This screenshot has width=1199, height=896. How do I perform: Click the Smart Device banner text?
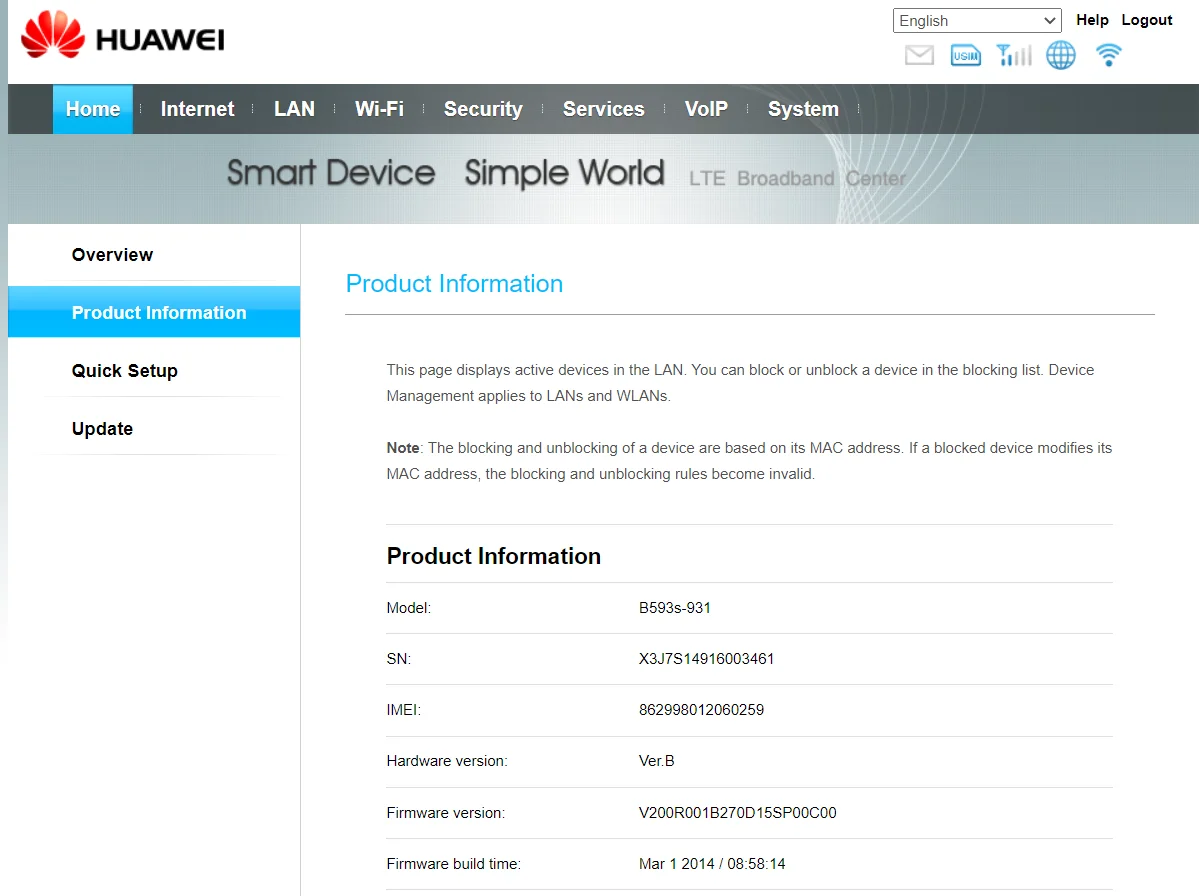tap(331, 173)
